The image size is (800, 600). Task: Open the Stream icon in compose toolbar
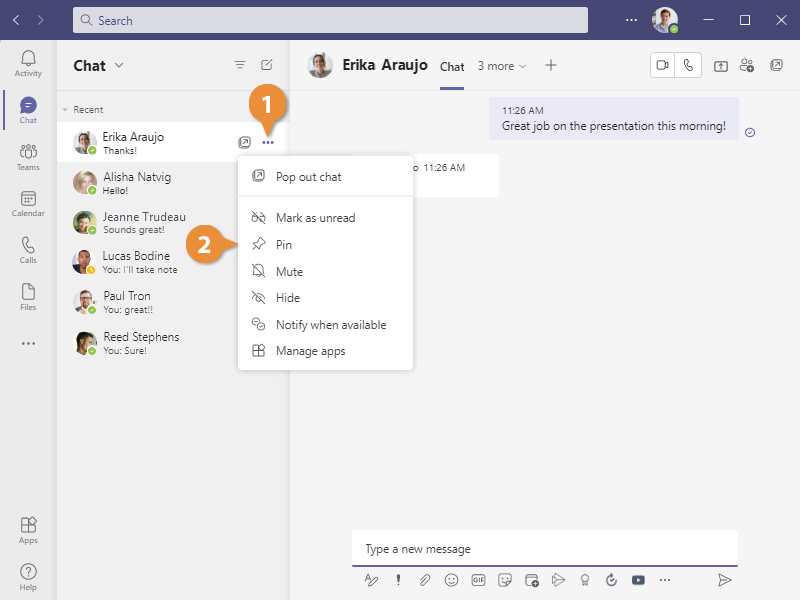click(558, 580)
